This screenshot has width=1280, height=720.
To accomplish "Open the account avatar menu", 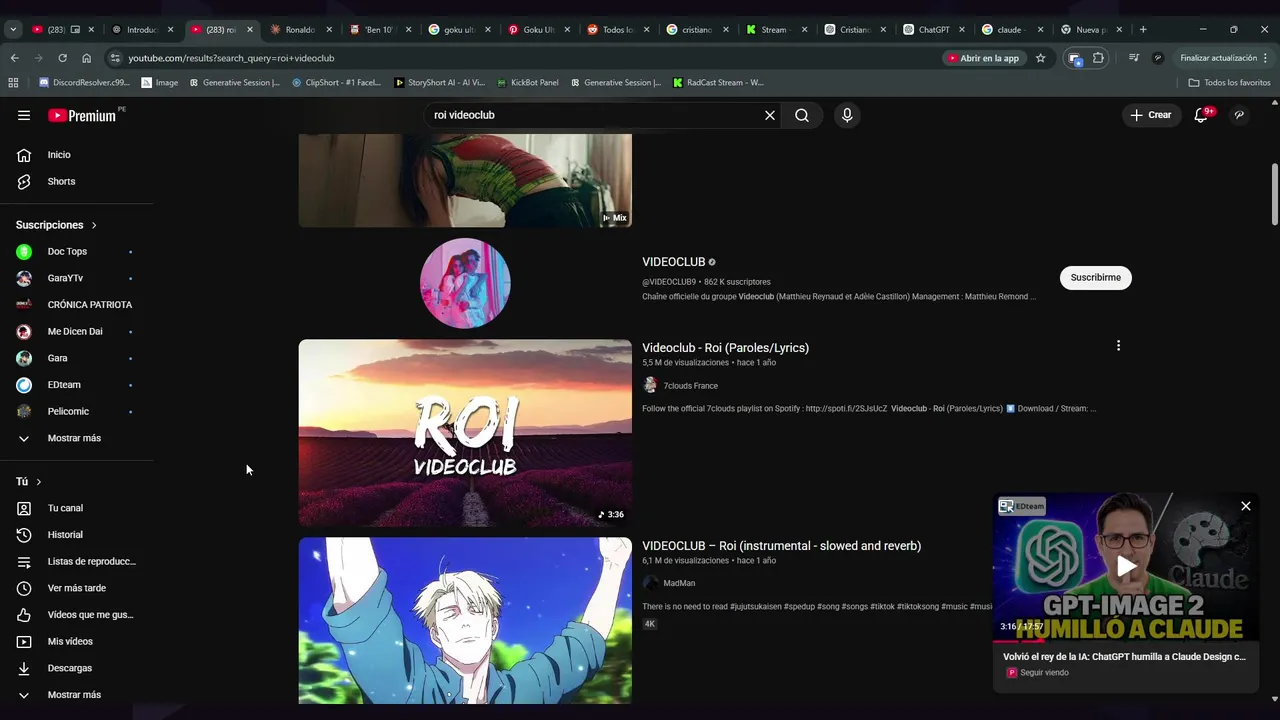I will click(x=1239, y=115).
